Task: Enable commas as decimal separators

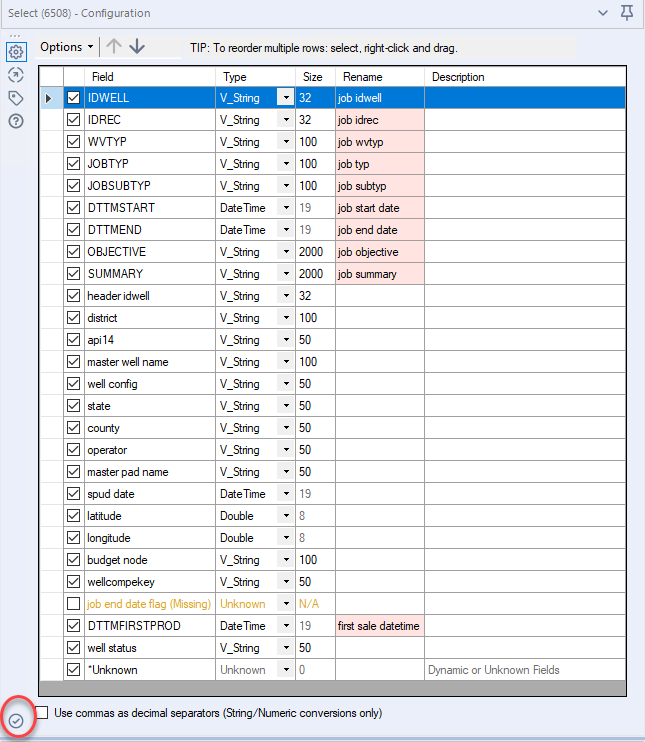Action: click(x=42, y=713)
